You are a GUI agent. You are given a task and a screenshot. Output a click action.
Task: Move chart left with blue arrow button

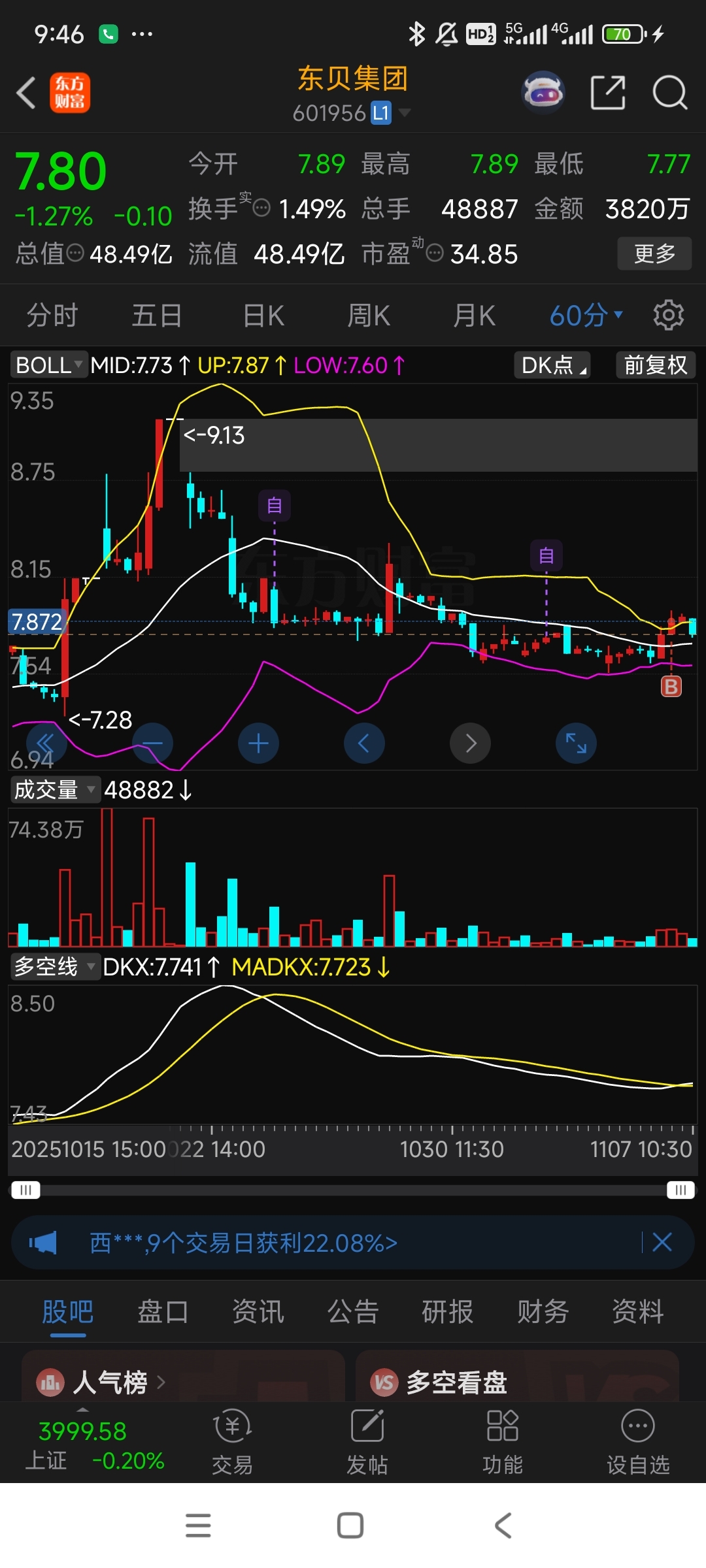364,743
